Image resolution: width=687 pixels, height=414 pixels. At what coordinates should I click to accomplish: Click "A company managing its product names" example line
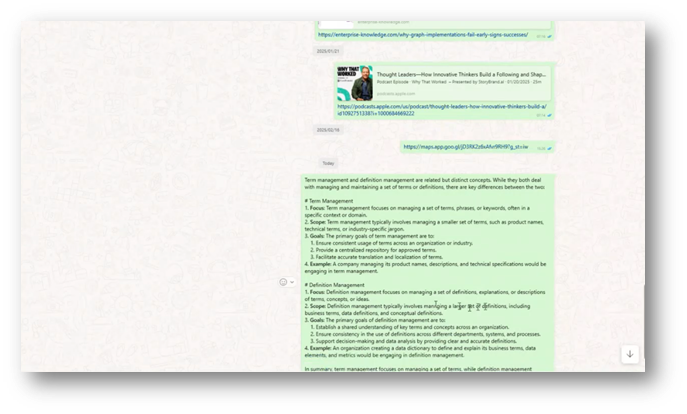425,264
